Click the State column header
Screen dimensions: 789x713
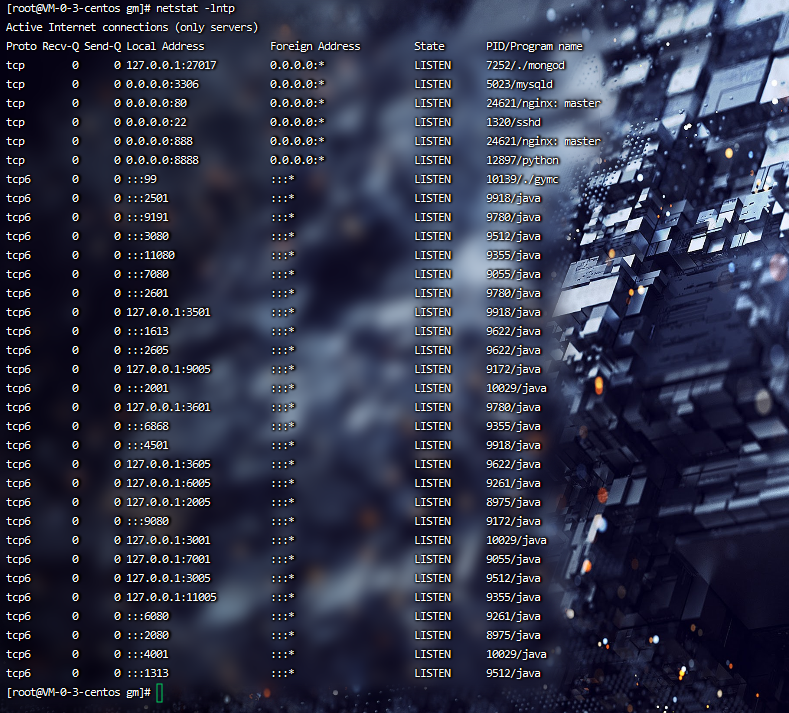tap(429, 46)
